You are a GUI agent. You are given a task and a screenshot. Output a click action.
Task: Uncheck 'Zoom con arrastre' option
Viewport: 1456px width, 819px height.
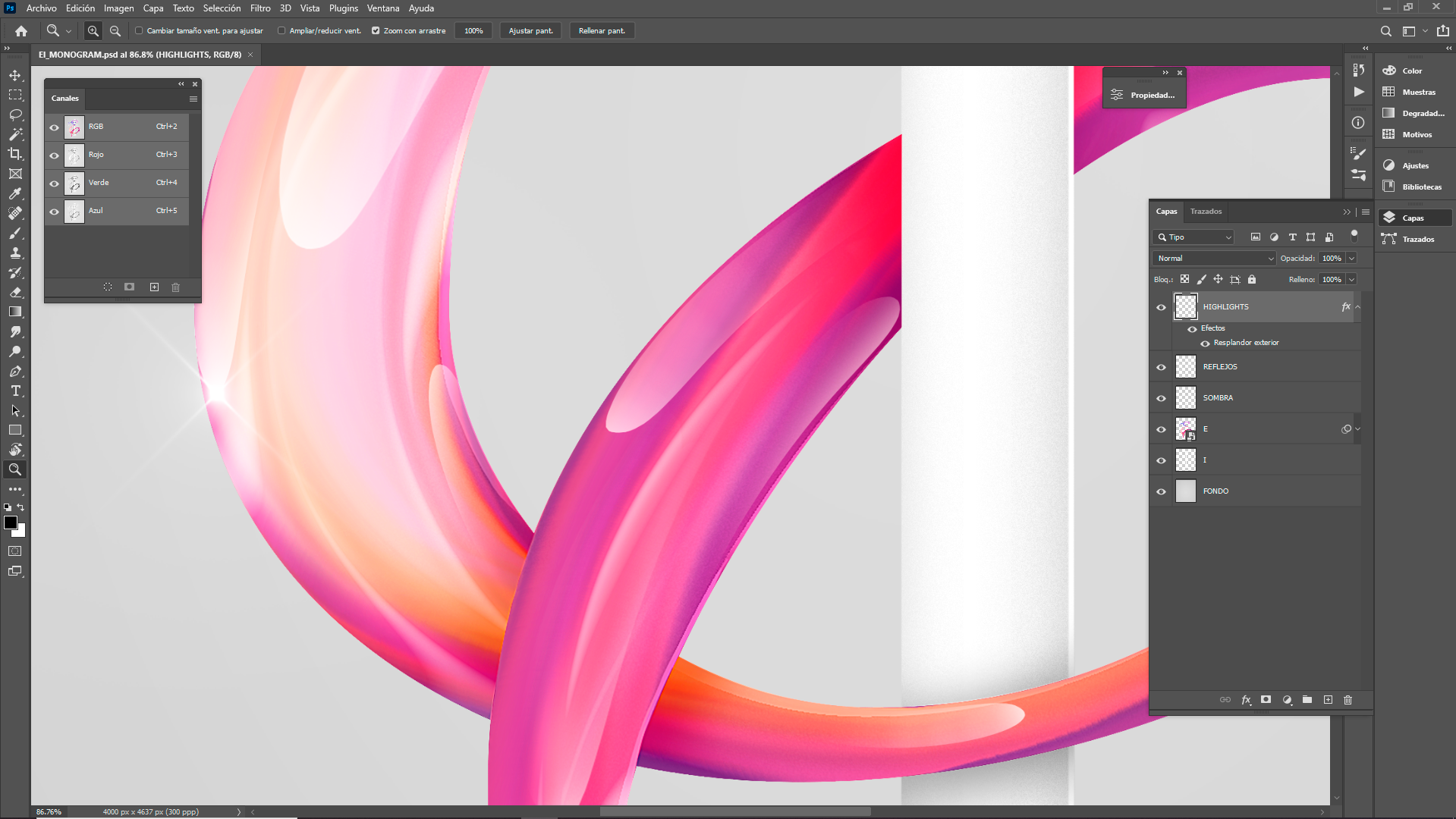pos(376,31)
